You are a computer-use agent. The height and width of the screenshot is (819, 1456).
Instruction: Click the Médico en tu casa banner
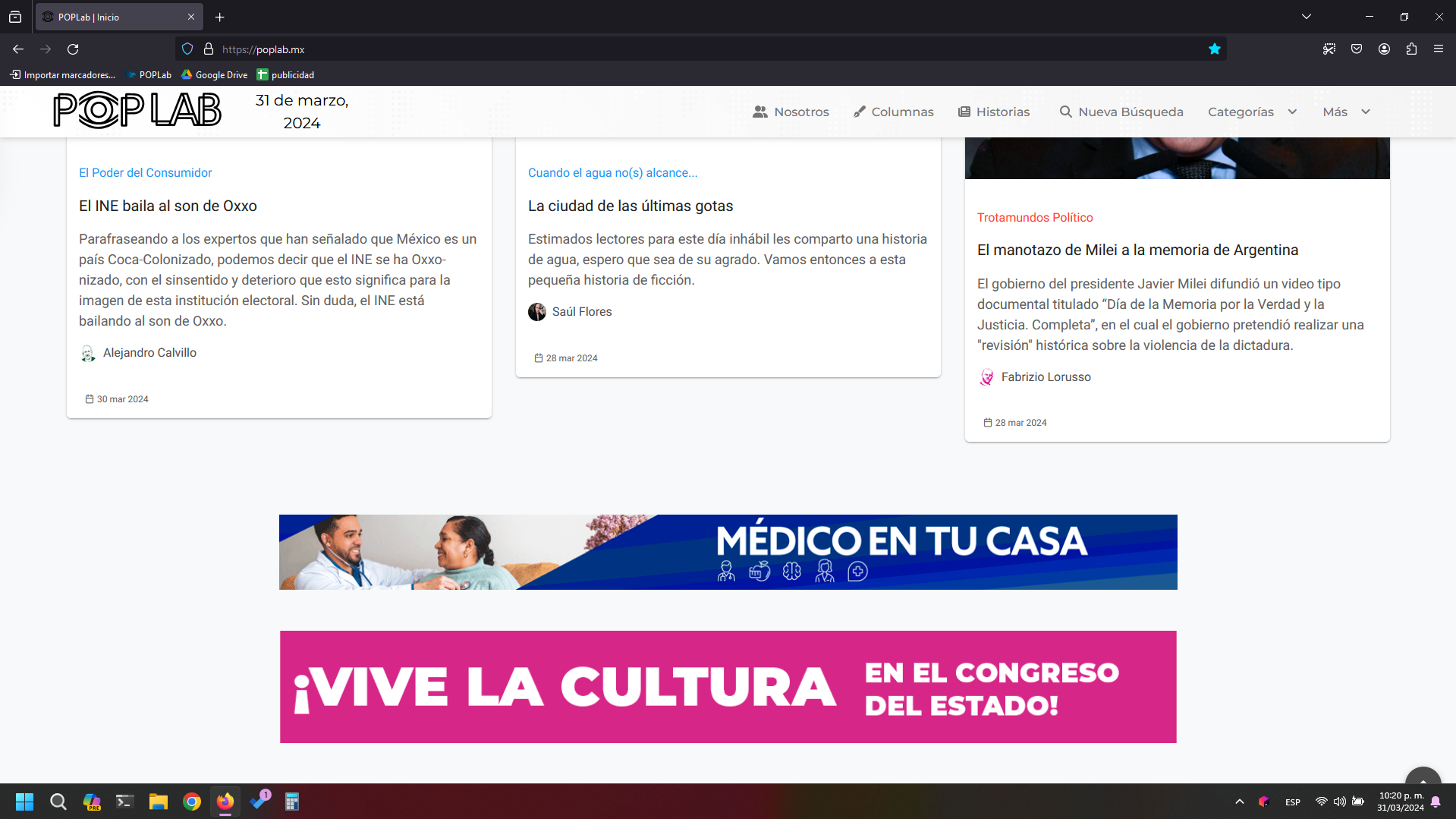coord(728,552)
